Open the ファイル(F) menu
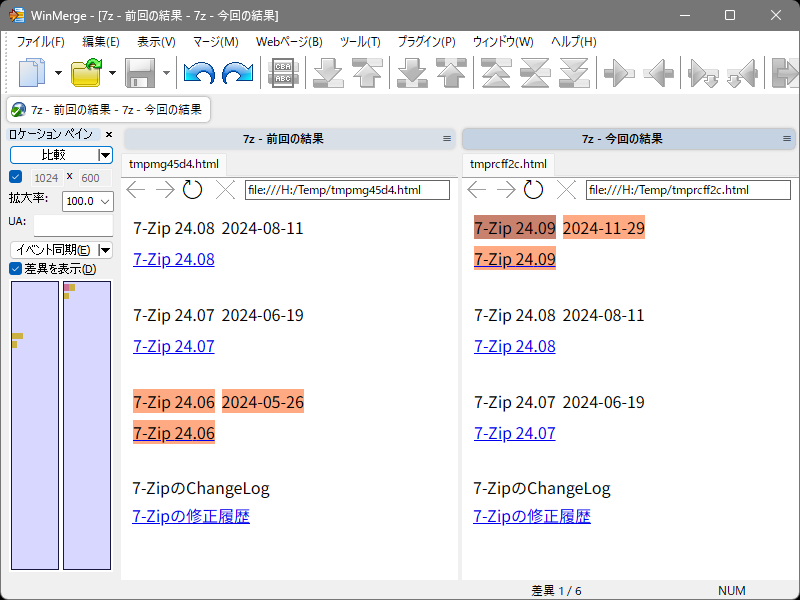 point(40,42)
